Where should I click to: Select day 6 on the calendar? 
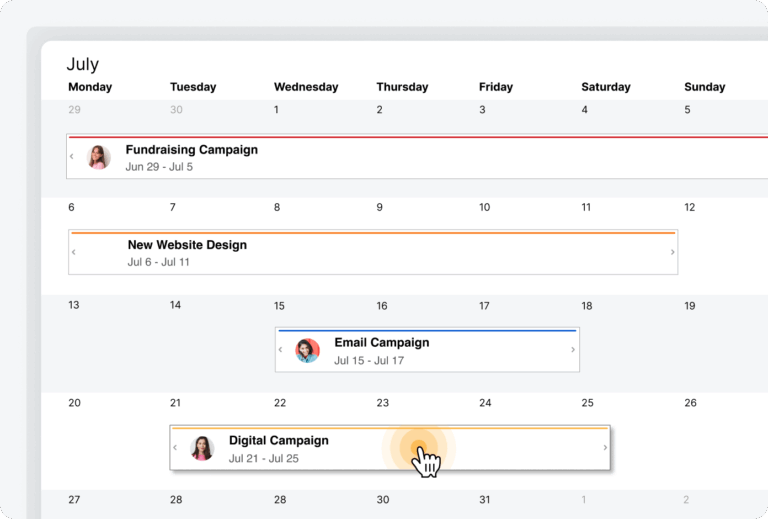pos(72,207)
